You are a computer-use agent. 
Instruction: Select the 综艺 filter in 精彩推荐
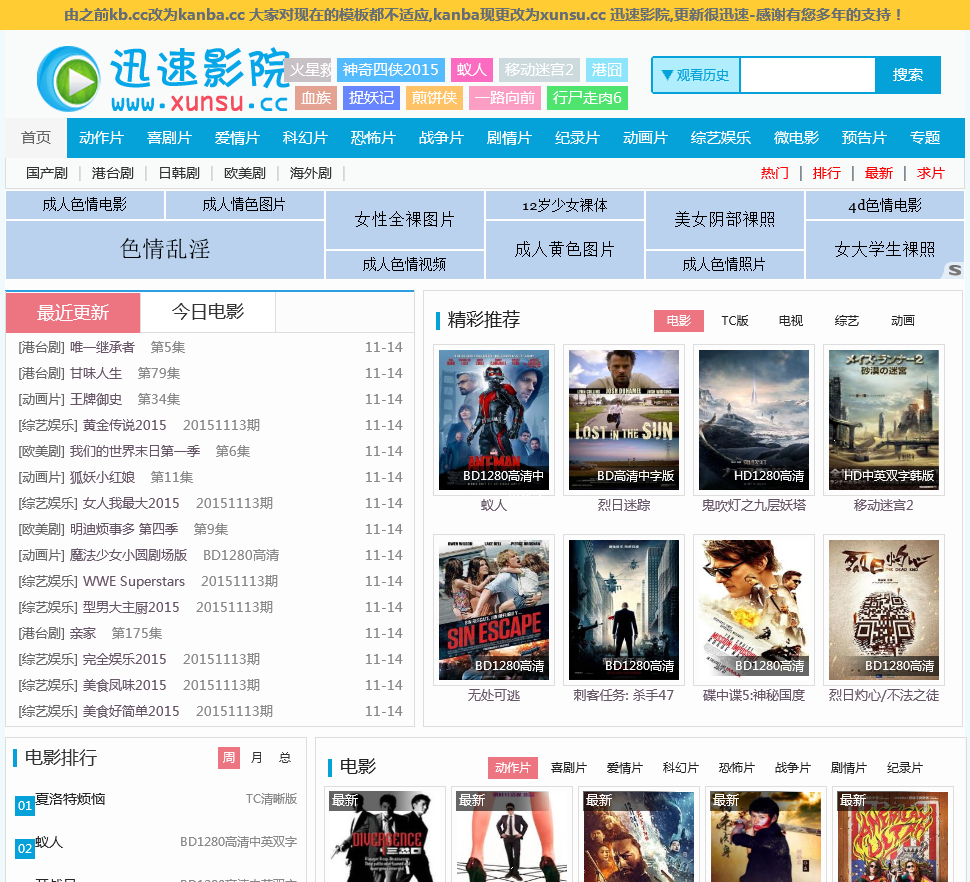point(846,320)
